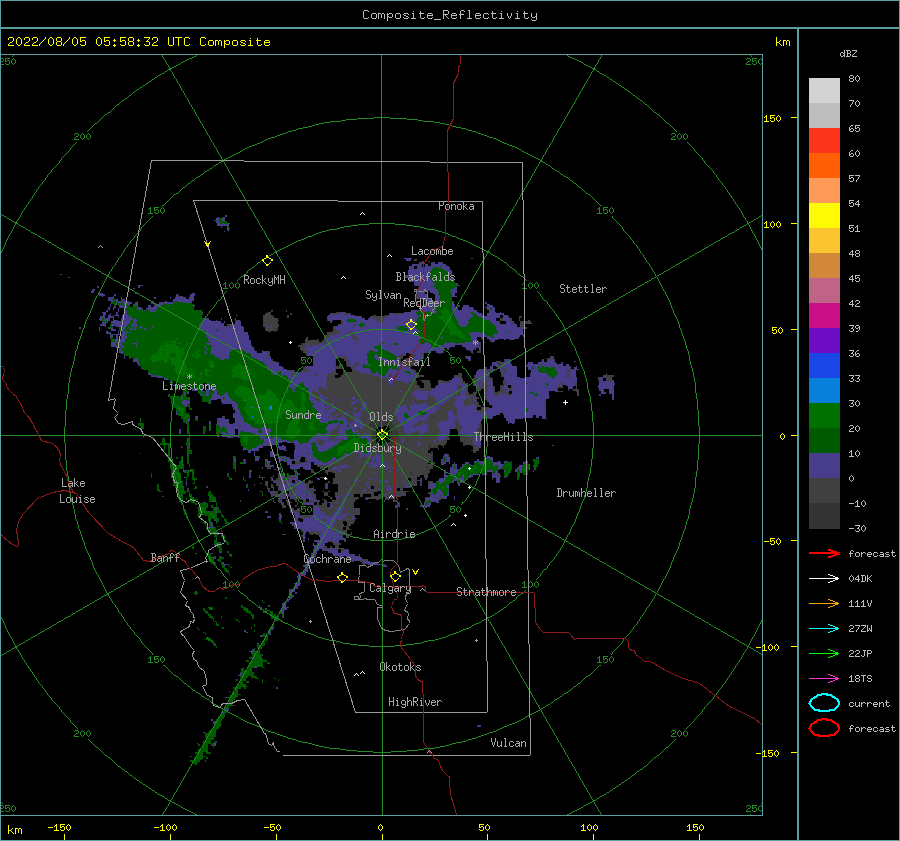Screen dimensions: 900x841
Task: Click the Strathmore city label
Action: (x=486, y=592)
